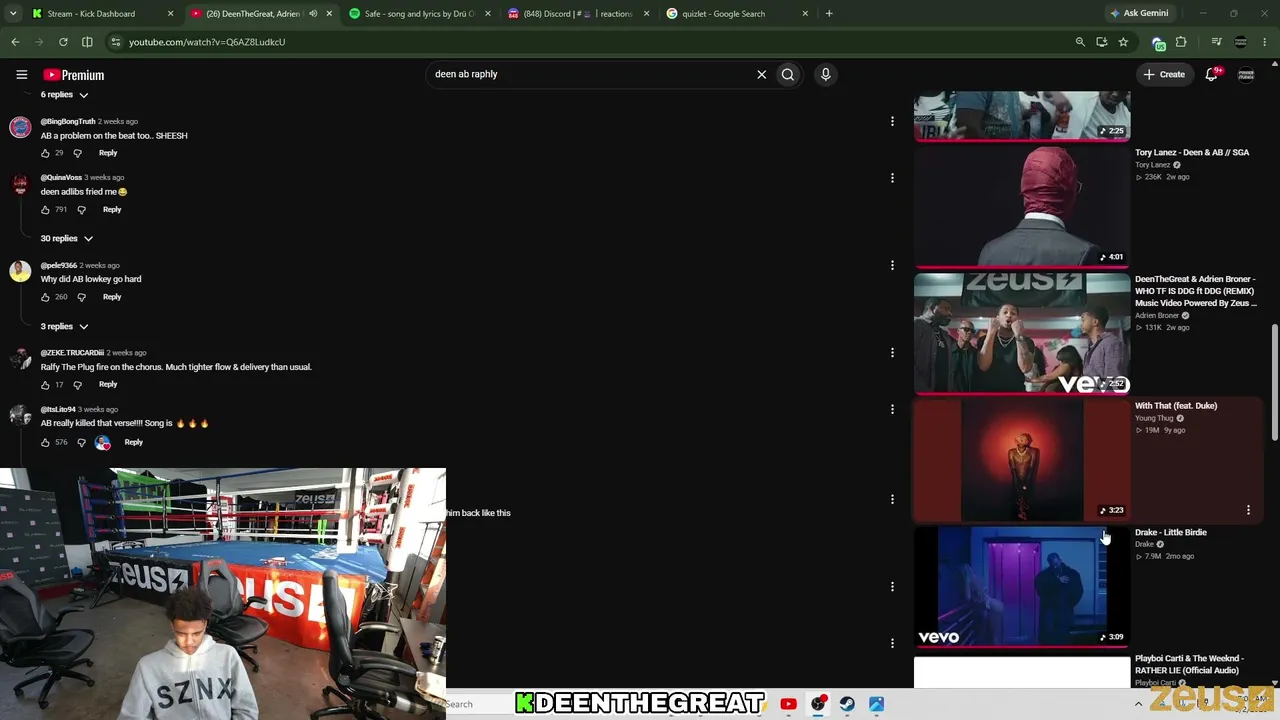Screen dimensions: 1280x720
Task: Expand the 30 replies thread
Action: coord(67,238)
